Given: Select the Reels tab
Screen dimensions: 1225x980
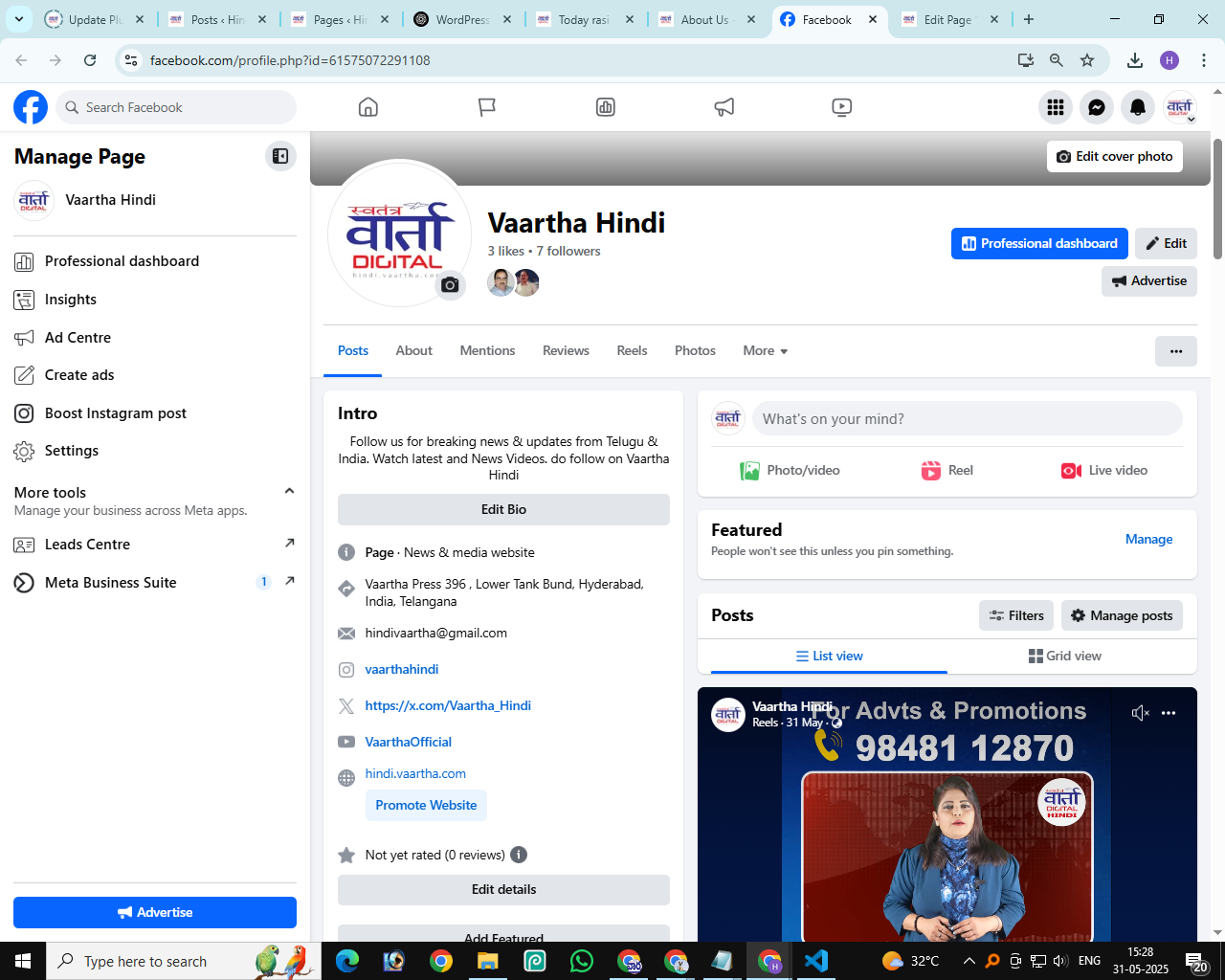Looking at the screenshot, I should tap(632, 351).
